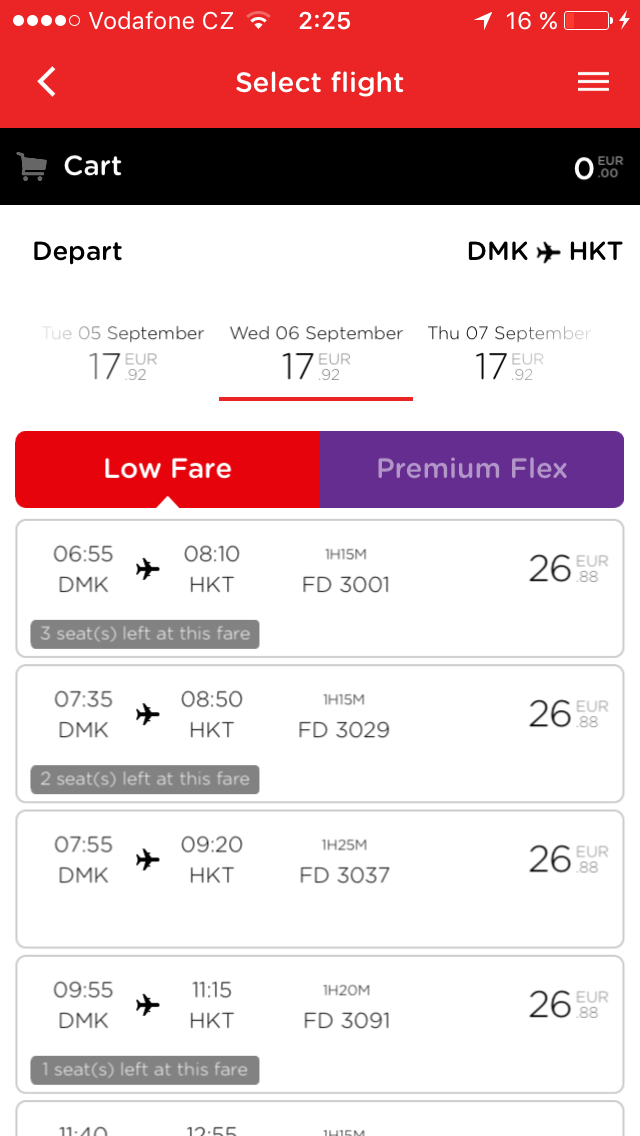Tap 26.88 EUR price on FD 3037

tap(567, 859)
